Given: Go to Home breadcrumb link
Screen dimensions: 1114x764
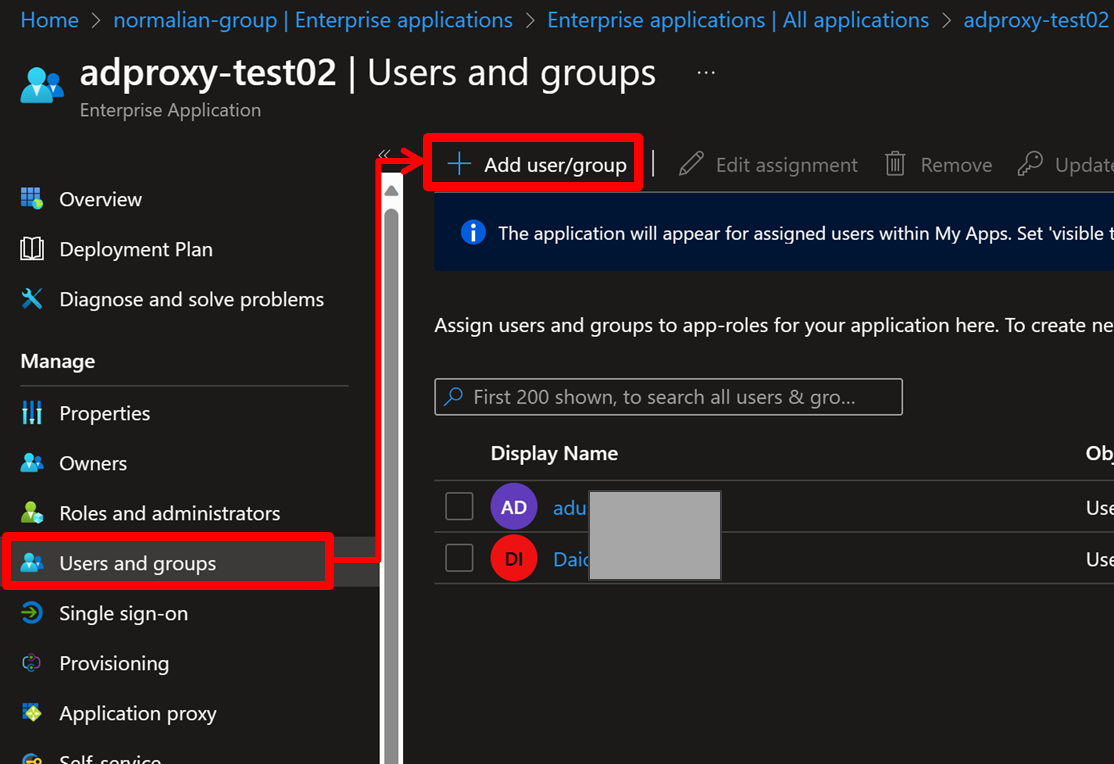Looking at the screenshot, I should tap(49, 20).
